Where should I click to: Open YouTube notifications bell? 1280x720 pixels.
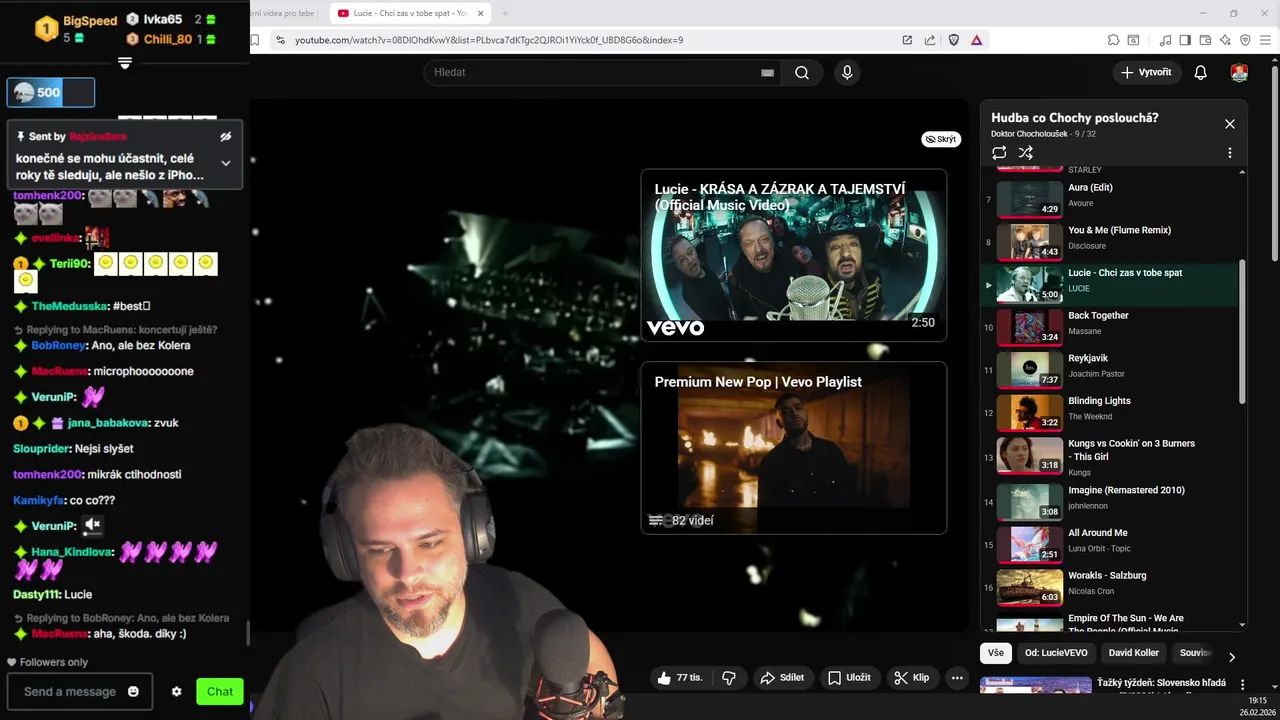(1201, 72)
